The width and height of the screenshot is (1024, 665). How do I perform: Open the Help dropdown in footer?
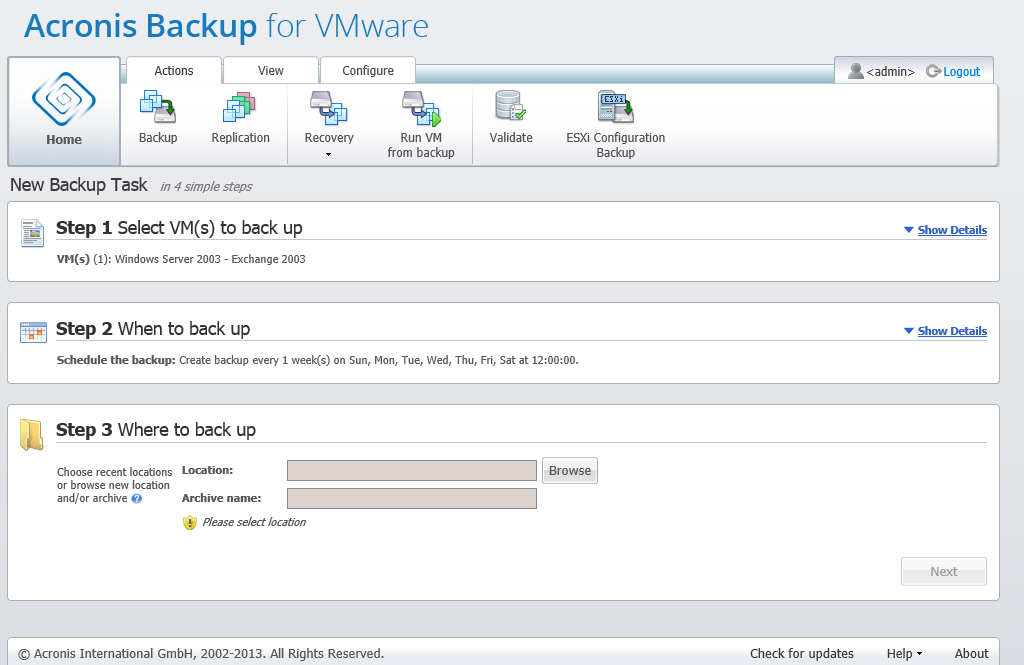tap(904, 654)
